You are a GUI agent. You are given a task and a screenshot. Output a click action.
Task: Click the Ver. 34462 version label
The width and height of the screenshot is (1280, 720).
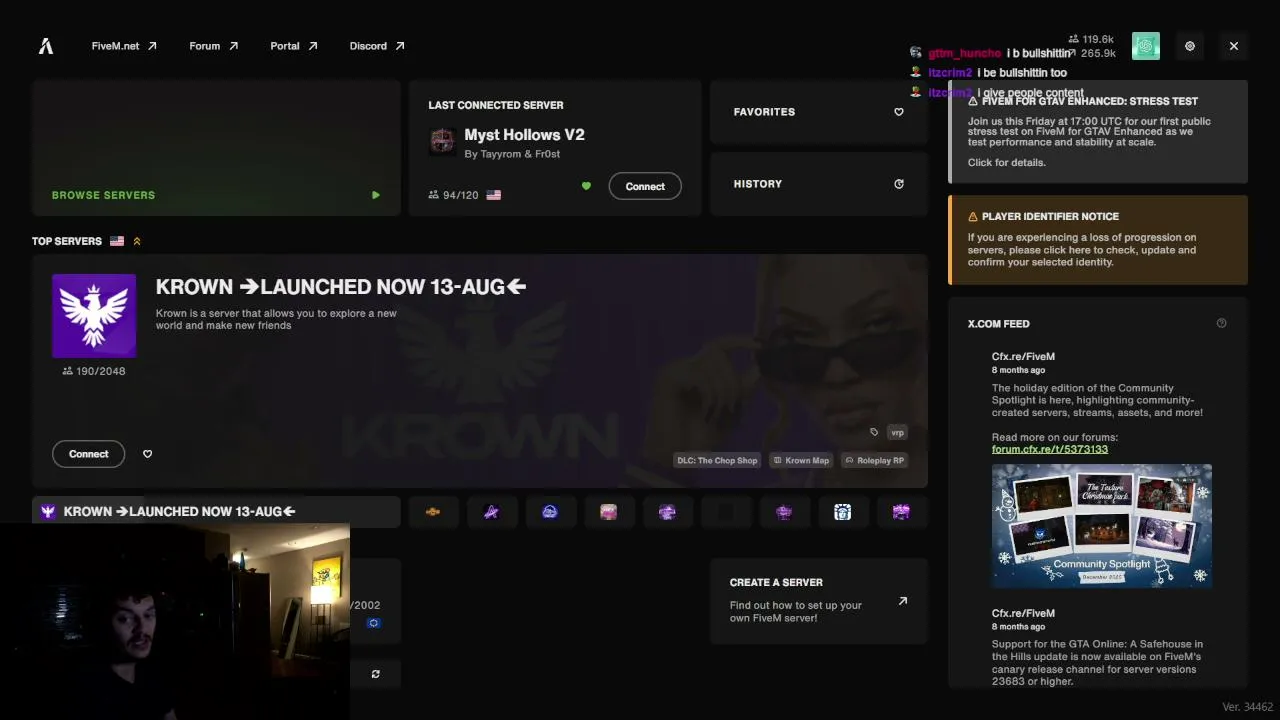pos(1248,707)
